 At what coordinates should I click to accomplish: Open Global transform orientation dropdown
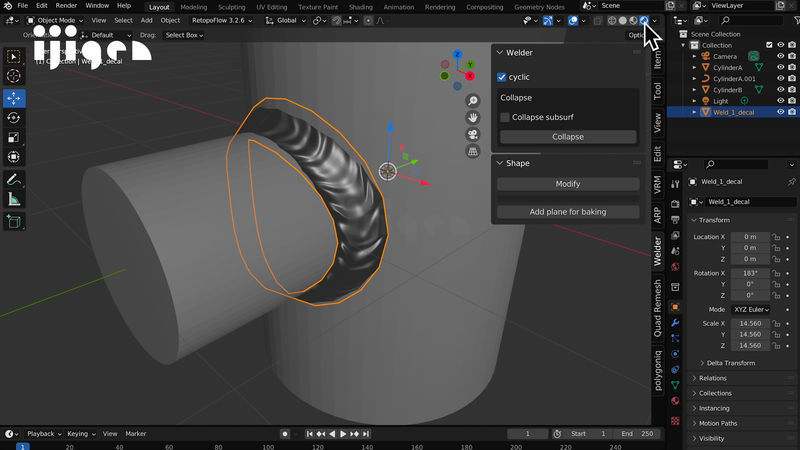[x=286, y=20]
